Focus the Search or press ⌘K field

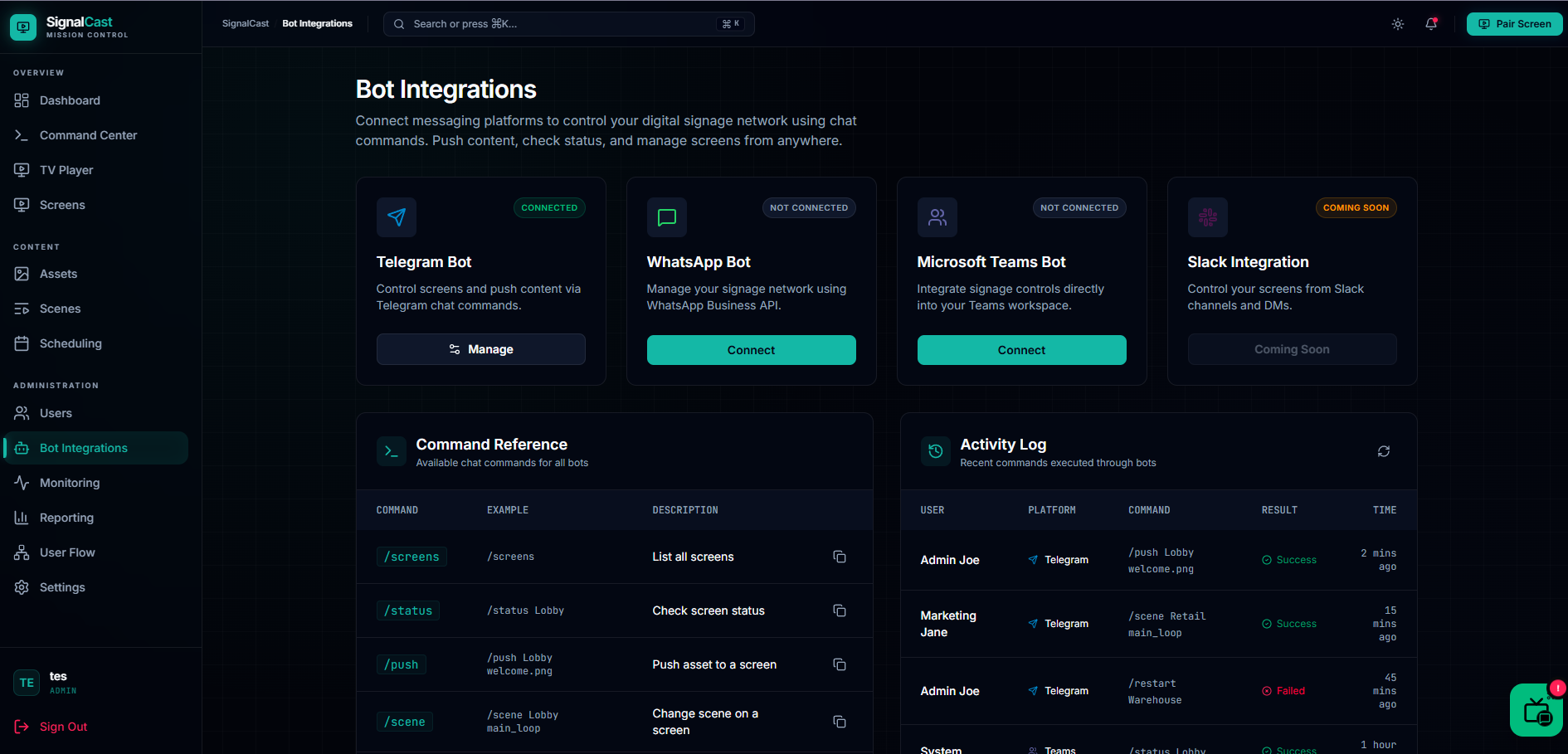click(568, 24)
